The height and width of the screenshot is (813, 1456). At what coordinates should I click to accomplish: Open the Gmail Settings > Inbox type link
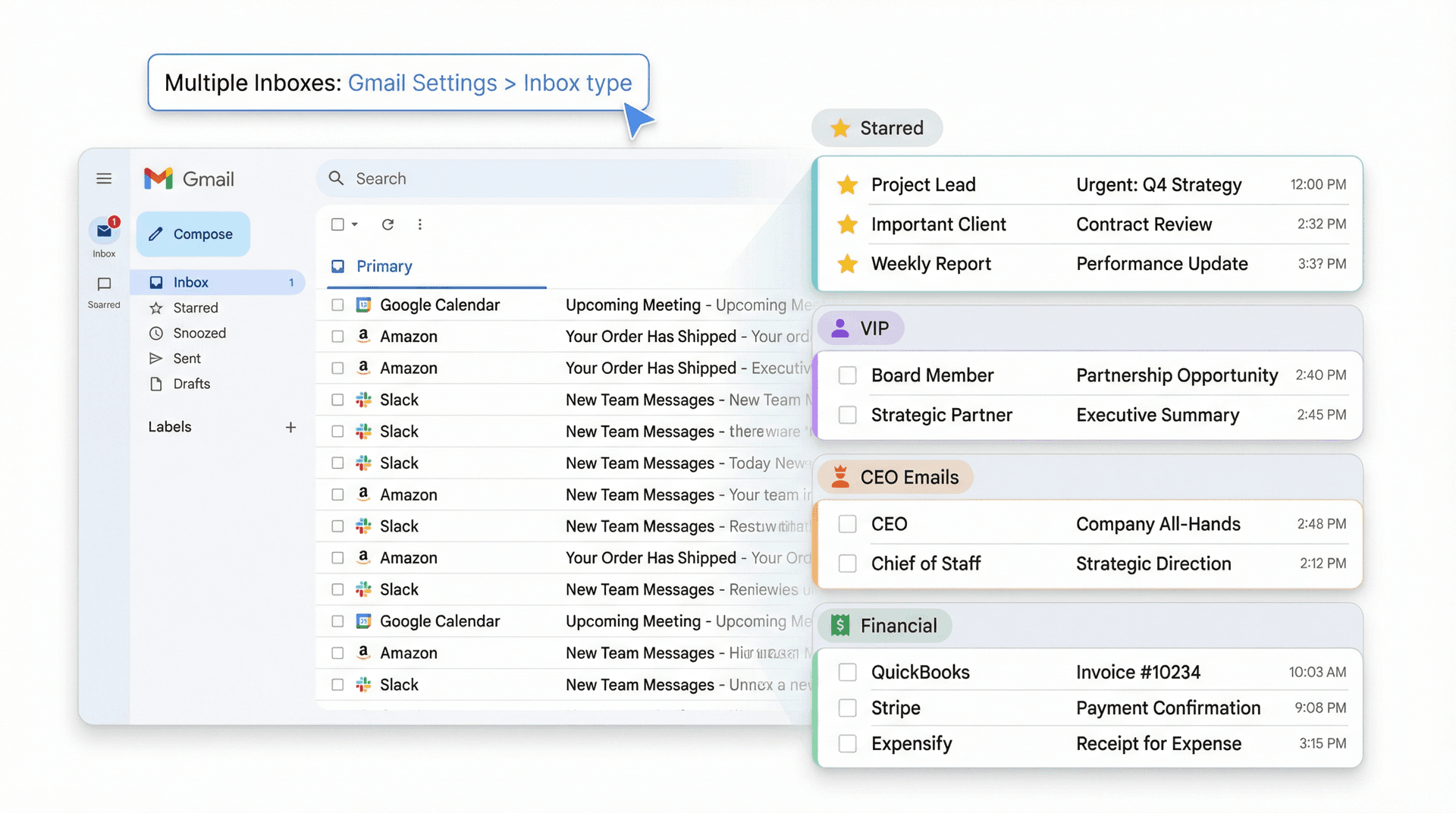490,83
